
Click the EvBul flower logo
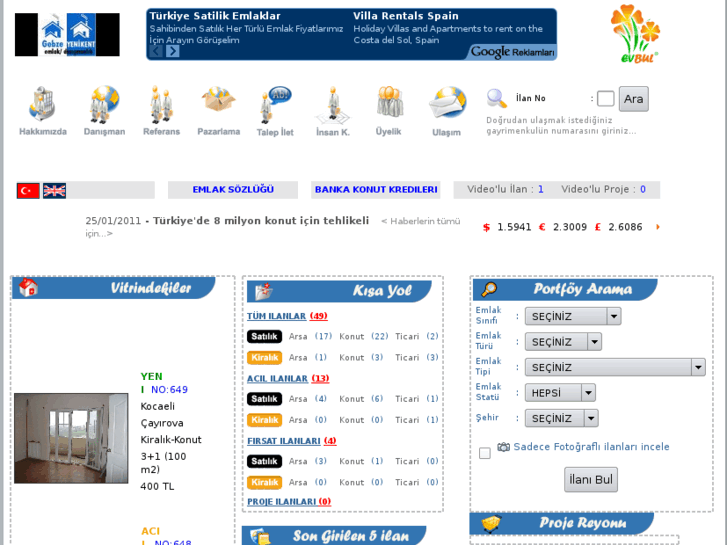636,33
